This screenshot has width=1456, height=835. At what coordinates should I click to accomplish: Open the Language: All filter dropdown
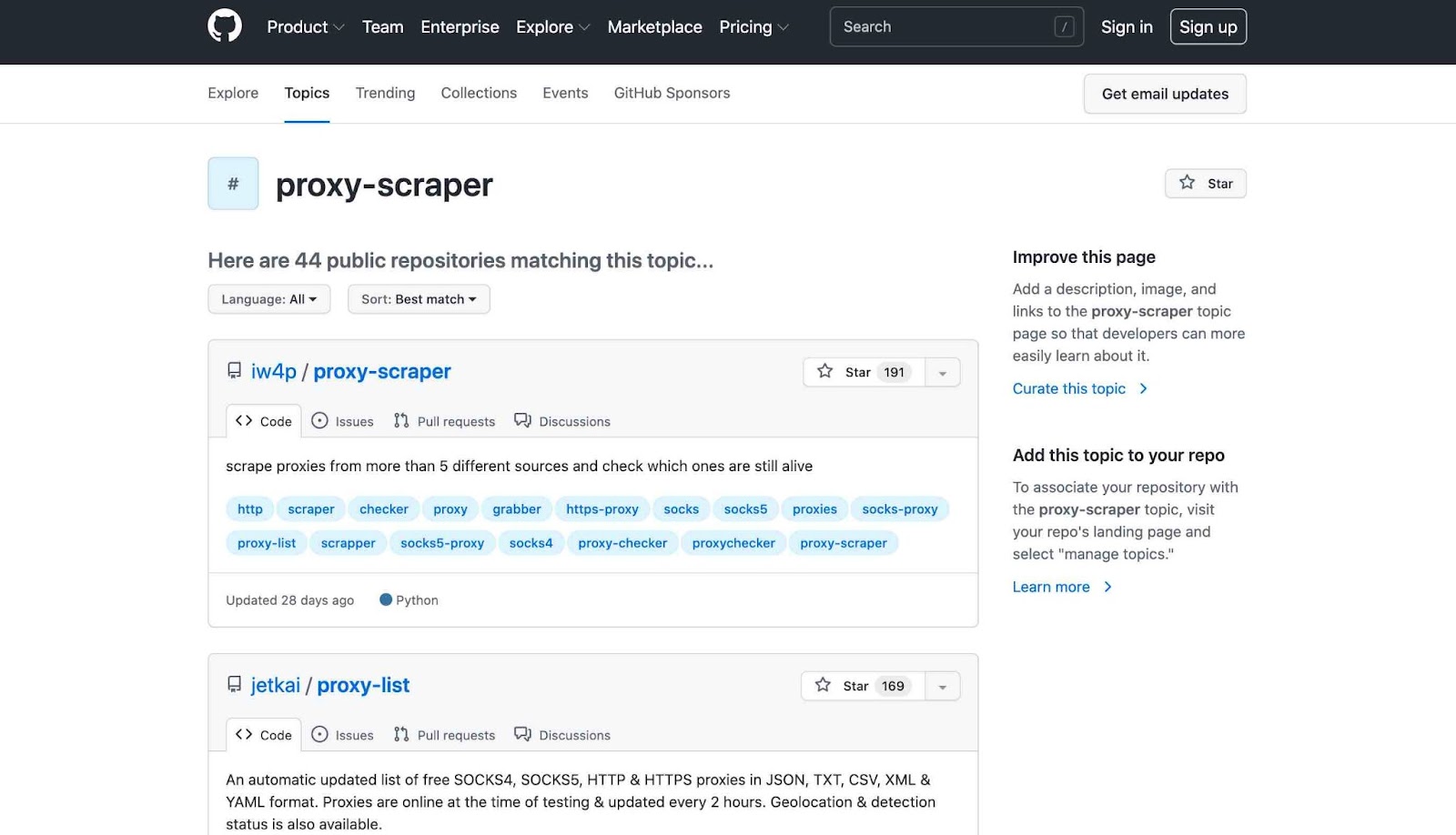point(269,299)
